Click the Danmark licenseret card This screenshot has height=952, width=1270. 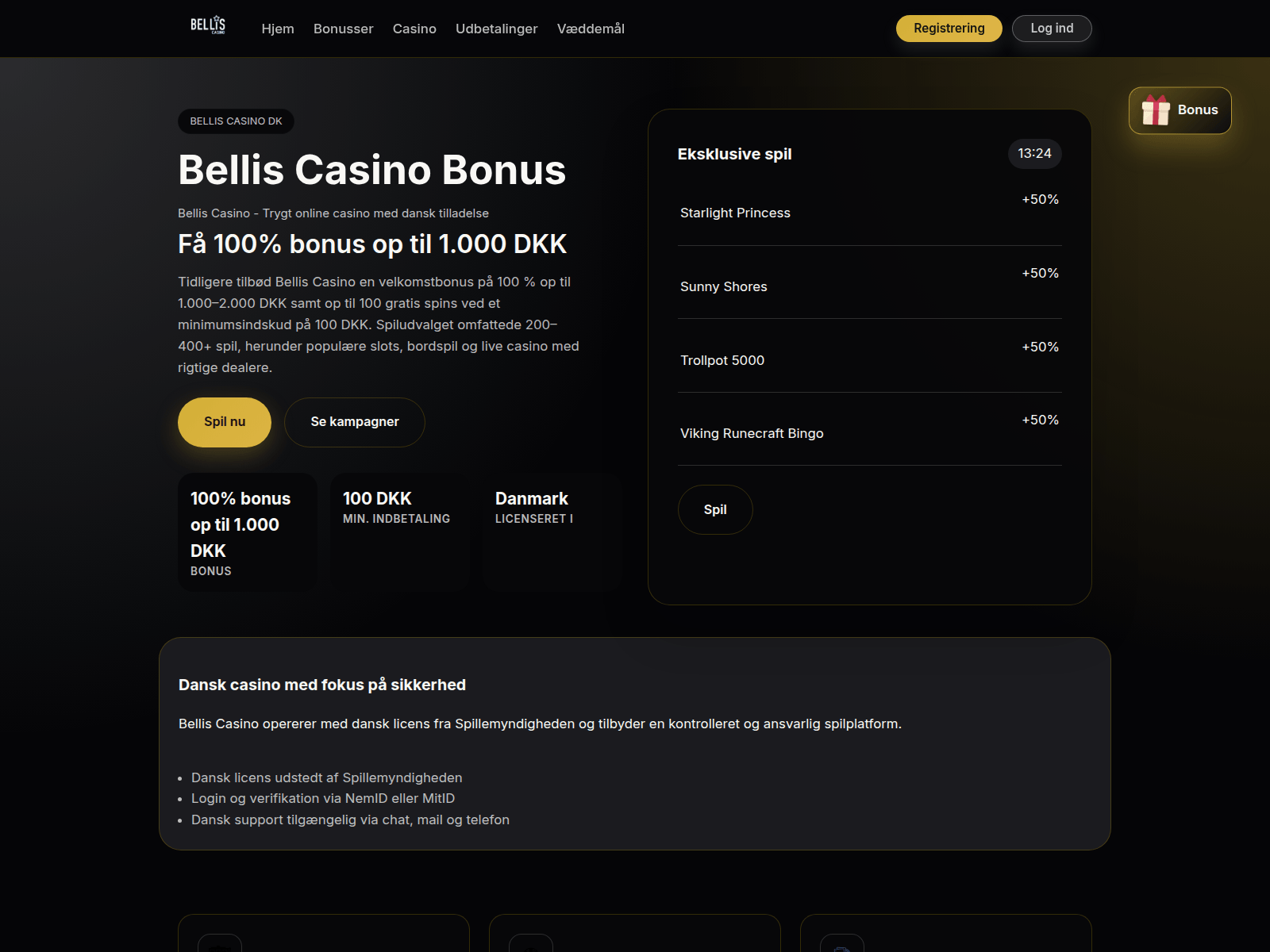tap(552, 532)
